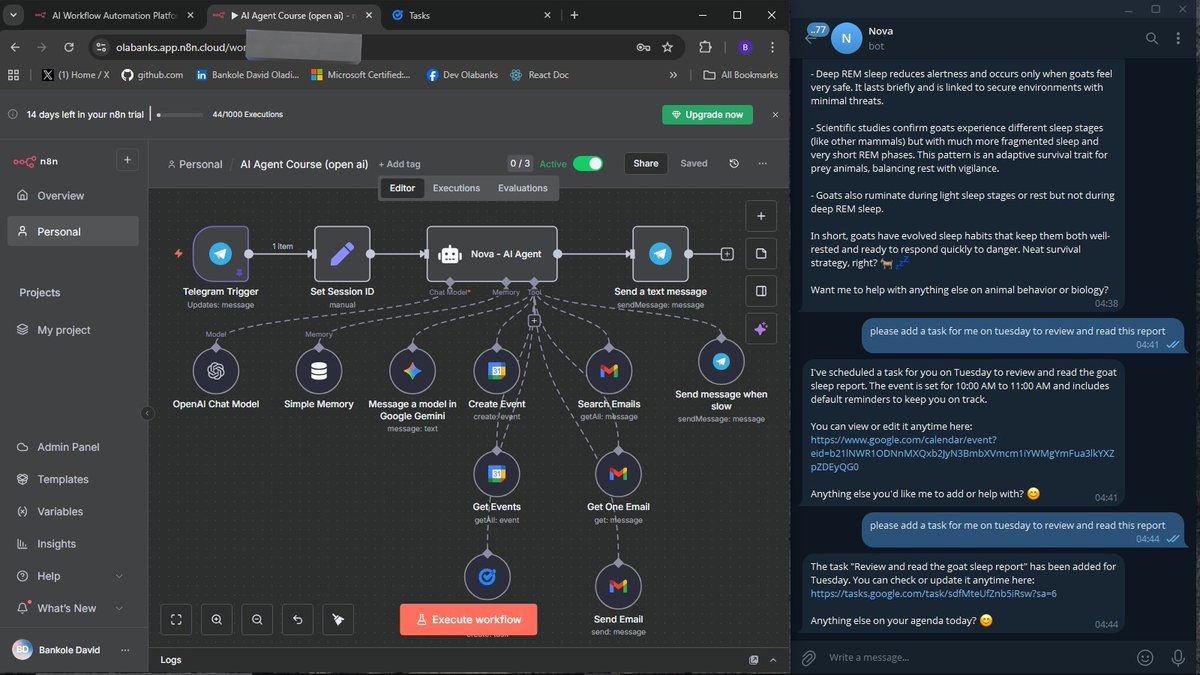
Task: Open Insights in the sidebar
Action: point(73,544)
